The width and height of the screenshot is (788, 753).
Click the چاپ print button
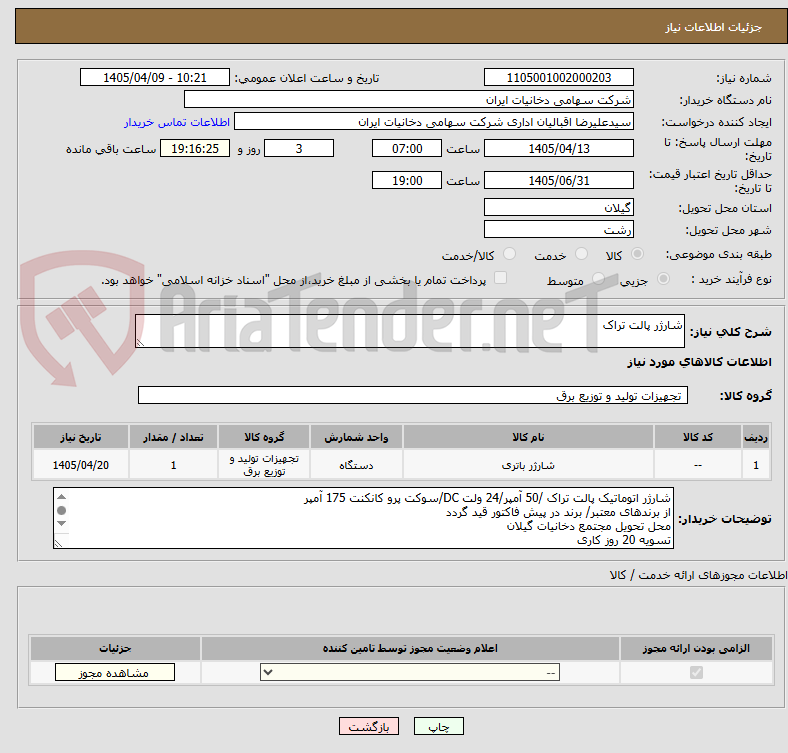(x=439, y=726)
